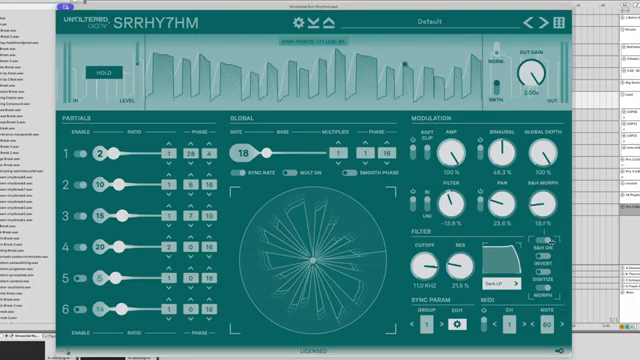
Task: Click partial 2 ratio slider handle
Action: click(x=119, y=185)
